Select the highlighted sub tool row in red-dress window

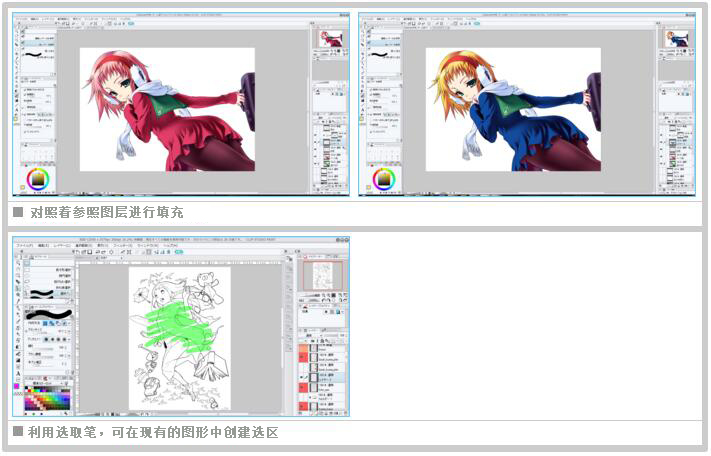click(x=38, y=44)
